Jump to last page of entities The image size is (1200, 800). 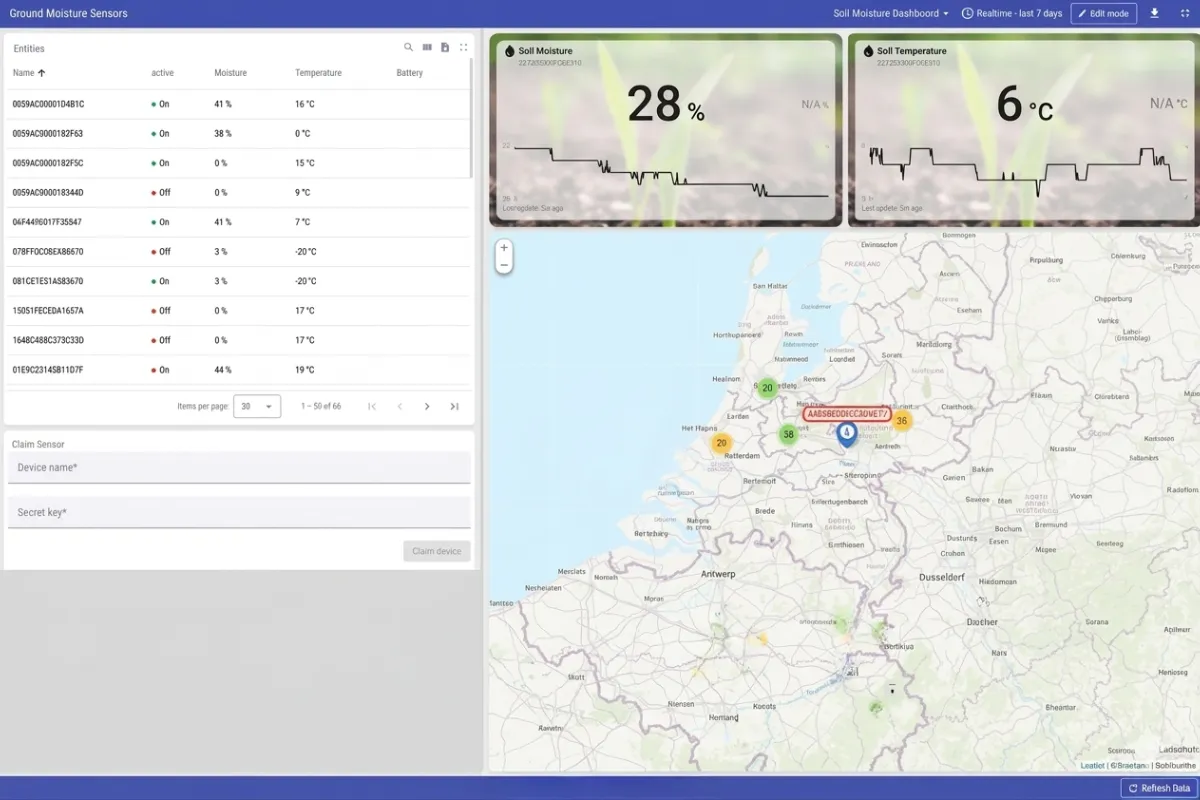coord(454,406)
